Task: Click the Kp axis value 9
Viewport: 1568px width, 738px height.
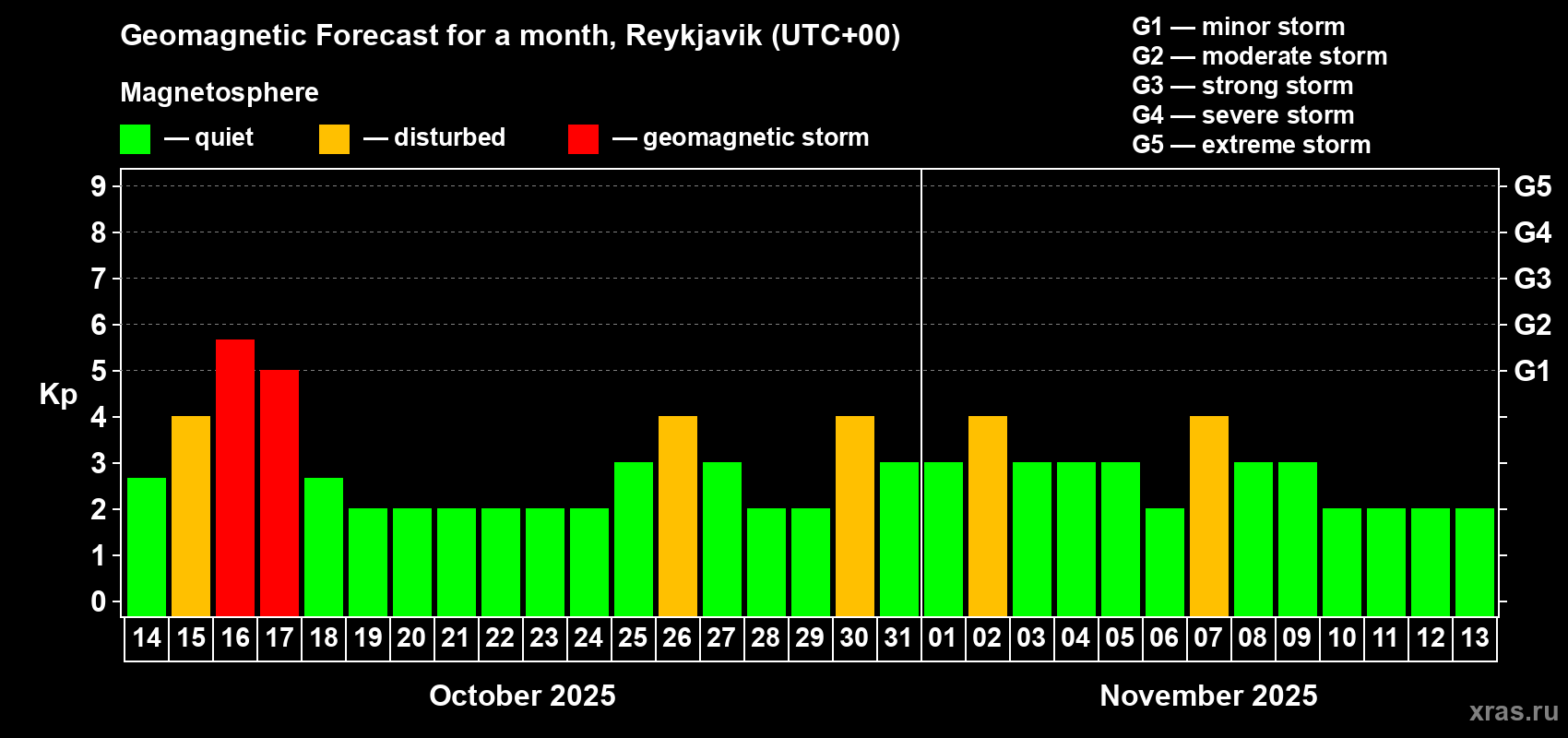Action: [x=99, y=186]
